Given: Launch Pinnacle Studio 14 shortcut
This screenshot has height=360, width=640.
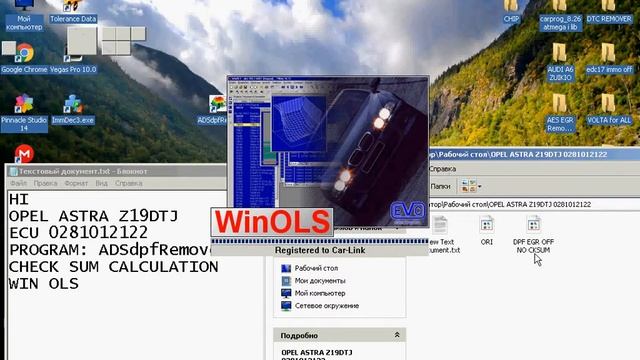Looking at the screenshot, I should tap(24, 113).
